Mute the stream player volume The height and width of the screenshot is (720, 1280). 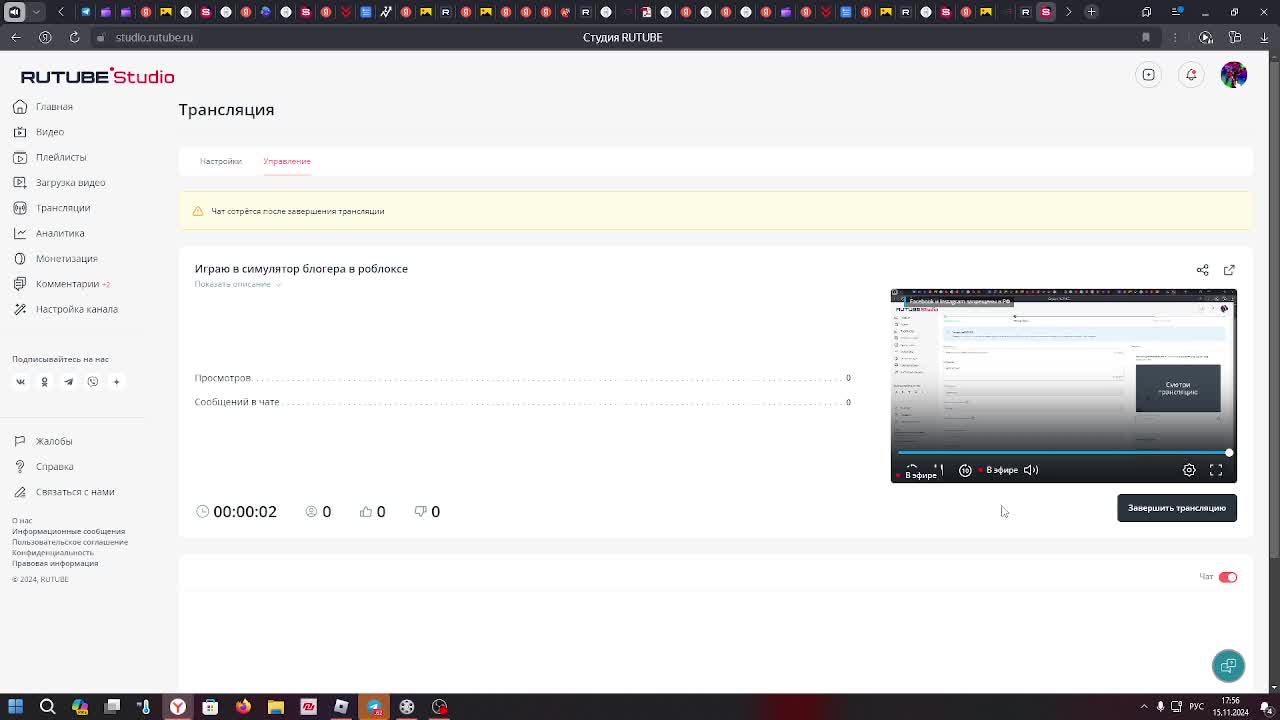pos(1031,470)
